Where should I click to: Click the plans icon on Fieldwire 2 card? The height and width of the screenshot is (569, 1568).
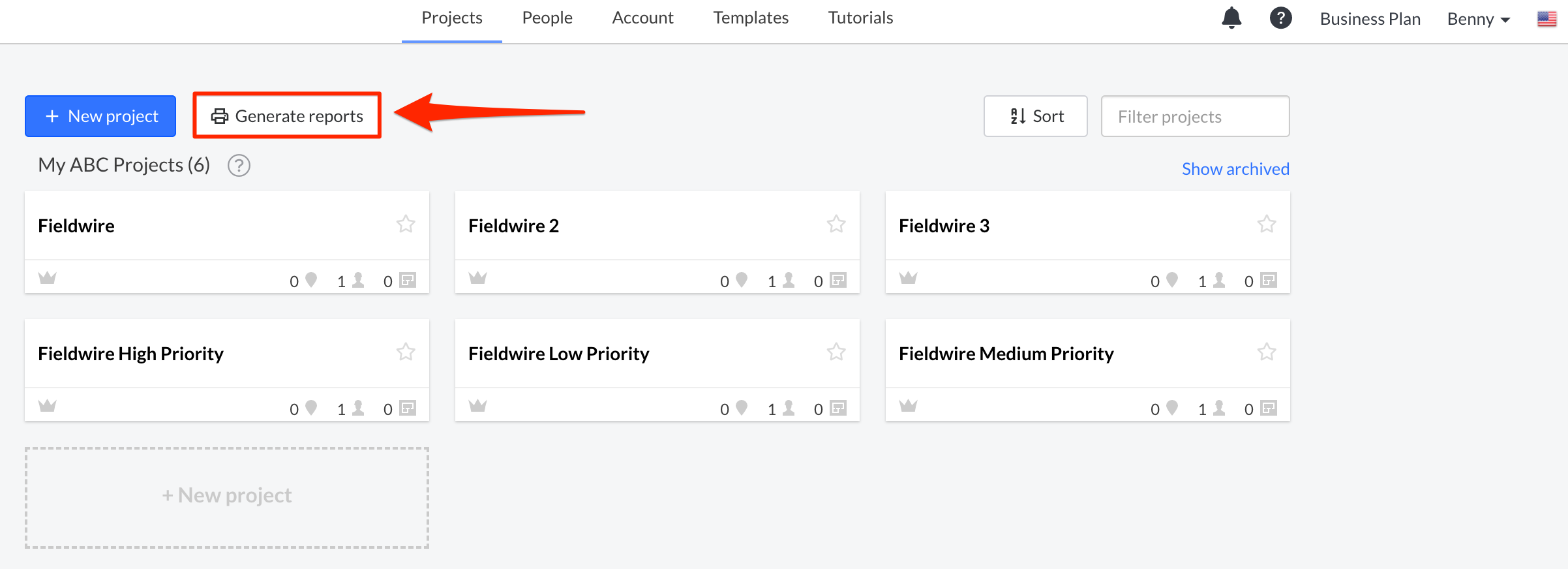coord(838,280)
